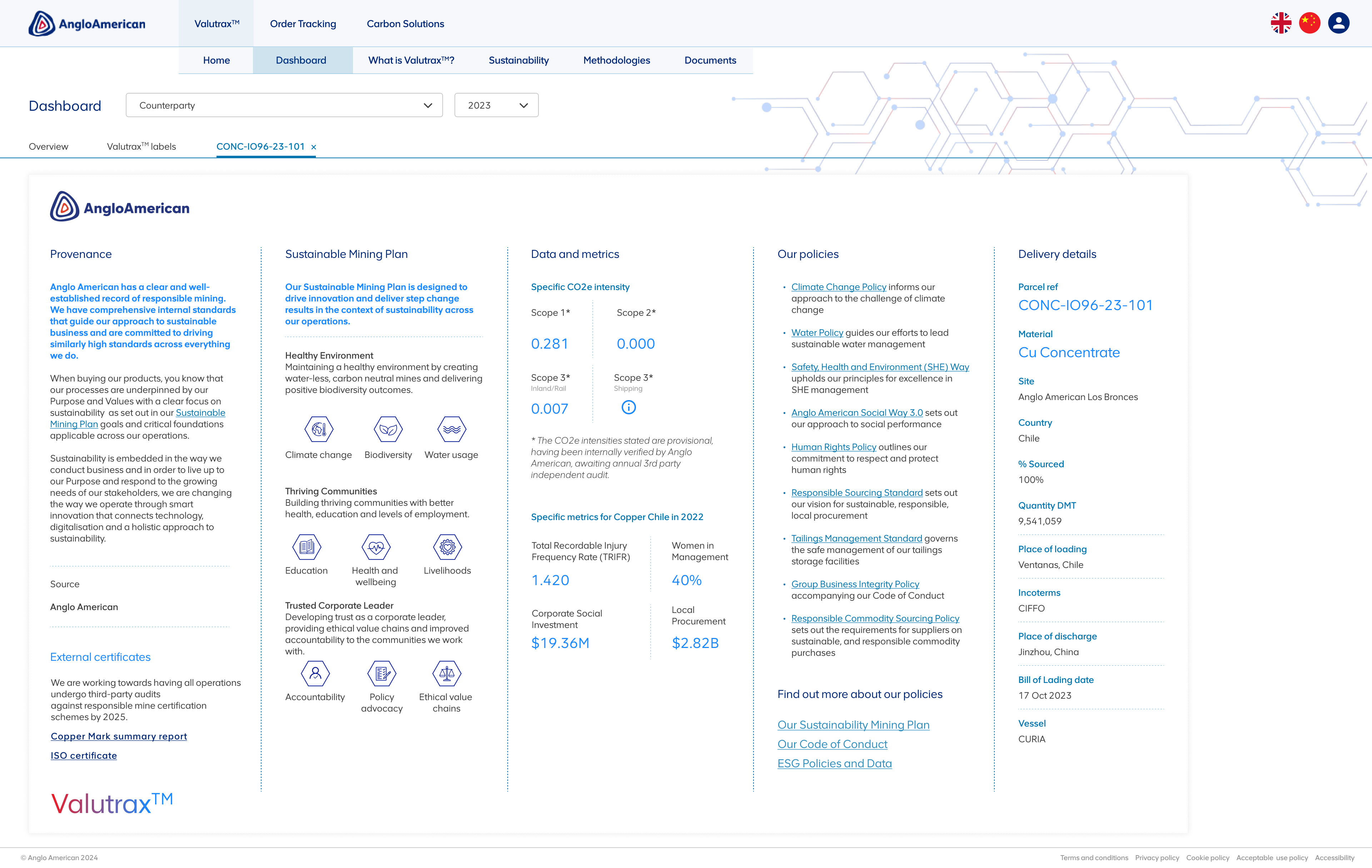
Task: Click the Ethical value chains scales icon
Action: point(446,674)
